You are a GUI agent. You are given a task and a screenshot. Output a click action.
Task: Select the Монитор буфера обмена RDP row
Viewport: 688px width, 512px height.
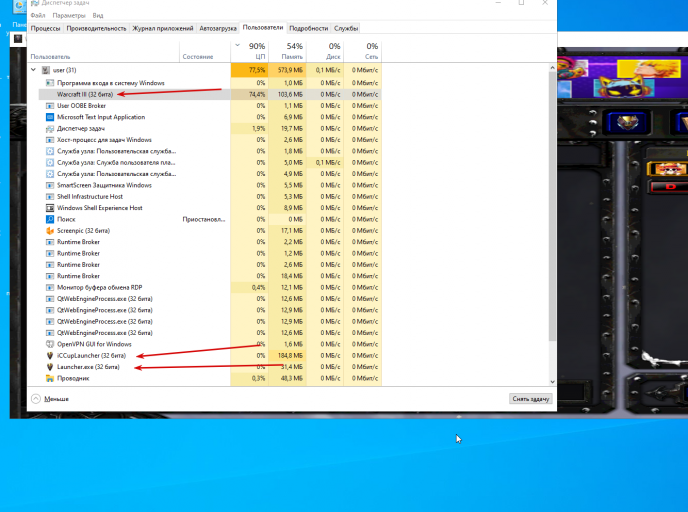210,287
